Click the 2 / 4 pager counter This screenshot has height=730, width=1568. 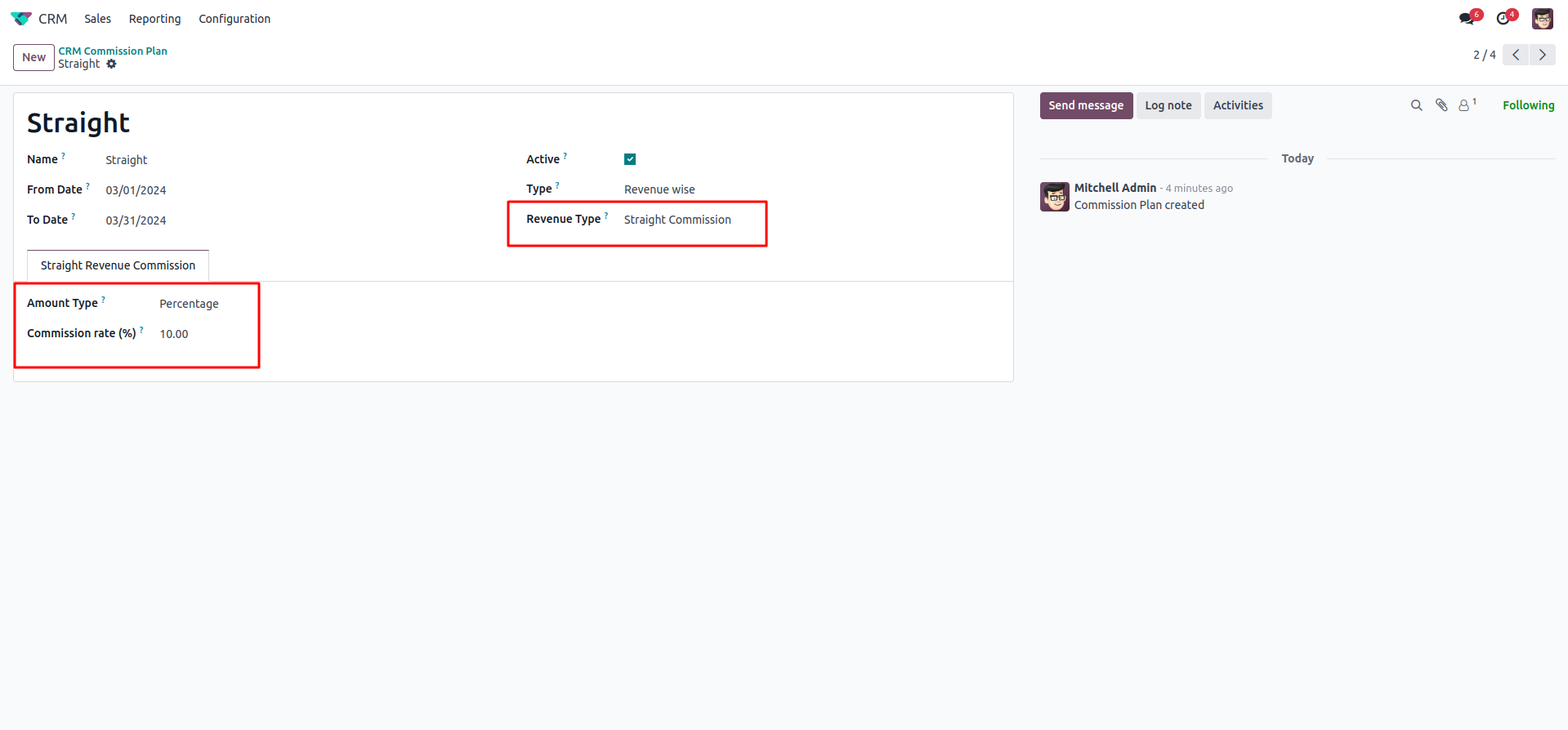[x=1484, y=55]
